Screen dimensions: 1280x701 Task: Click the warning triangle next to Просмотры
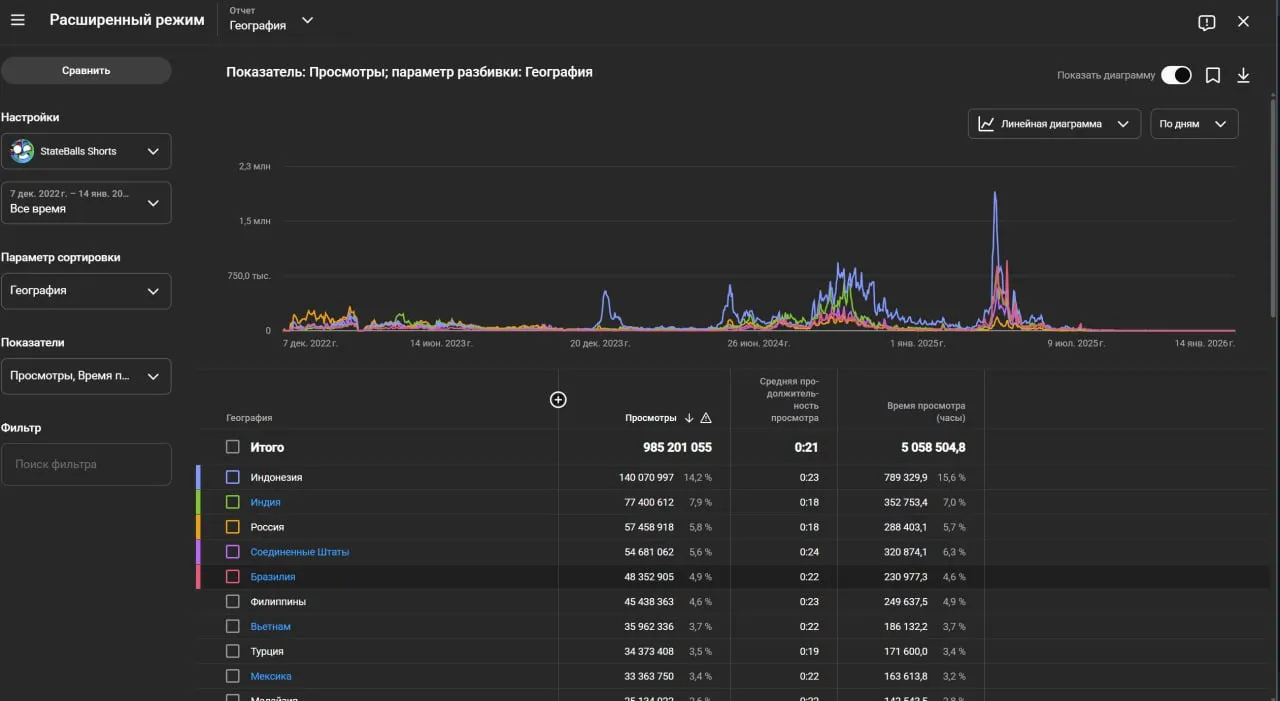(x=706, y=418)
